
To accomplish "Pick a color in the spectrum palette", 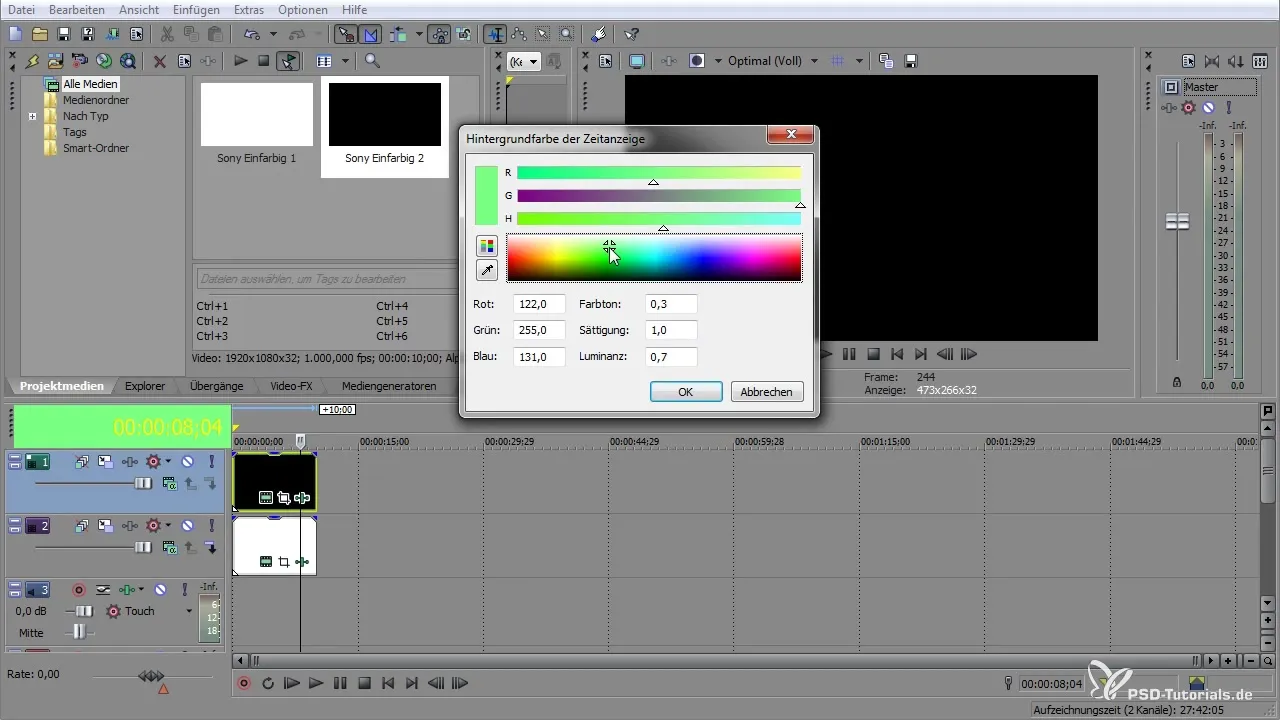I will (654, 258).
